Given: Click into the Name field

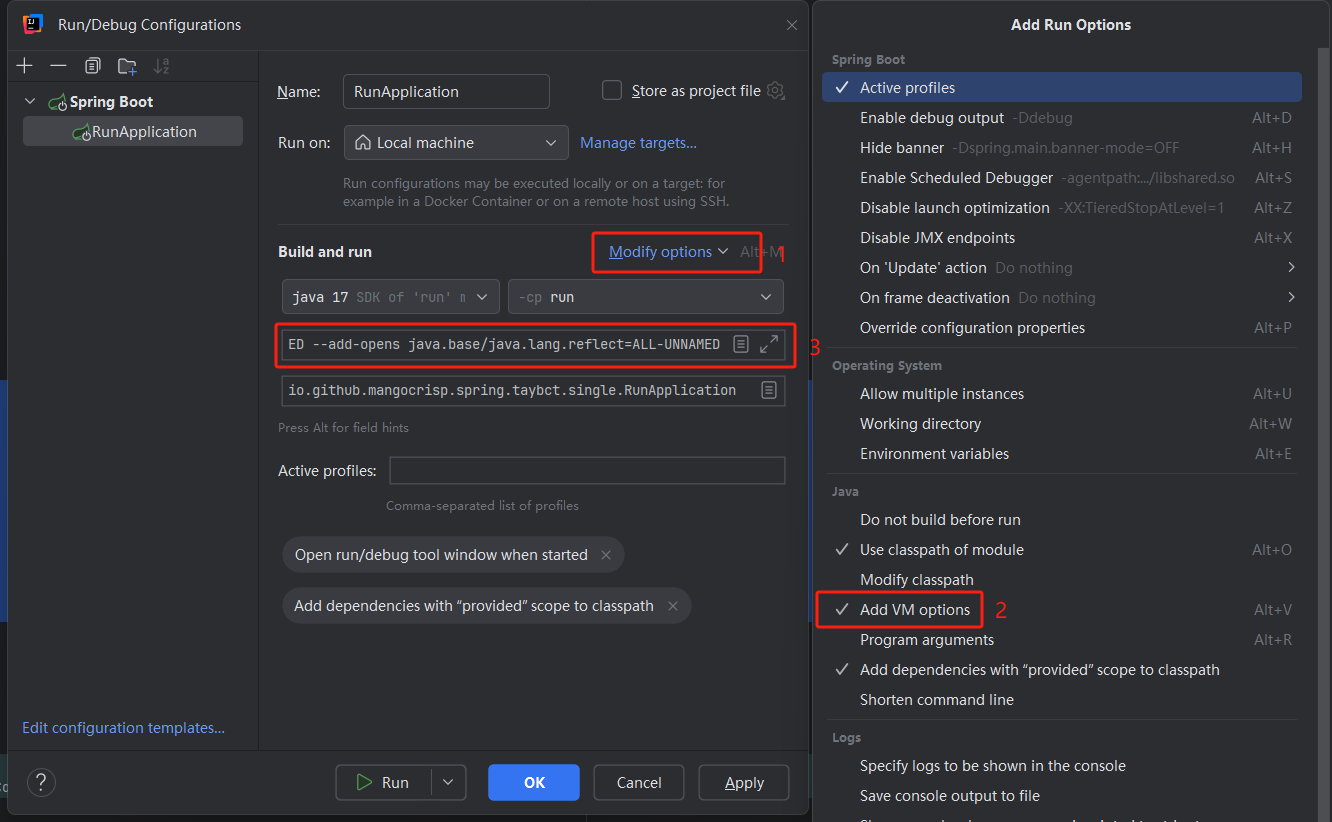Looking at the screenshot, I should point(446,91).
